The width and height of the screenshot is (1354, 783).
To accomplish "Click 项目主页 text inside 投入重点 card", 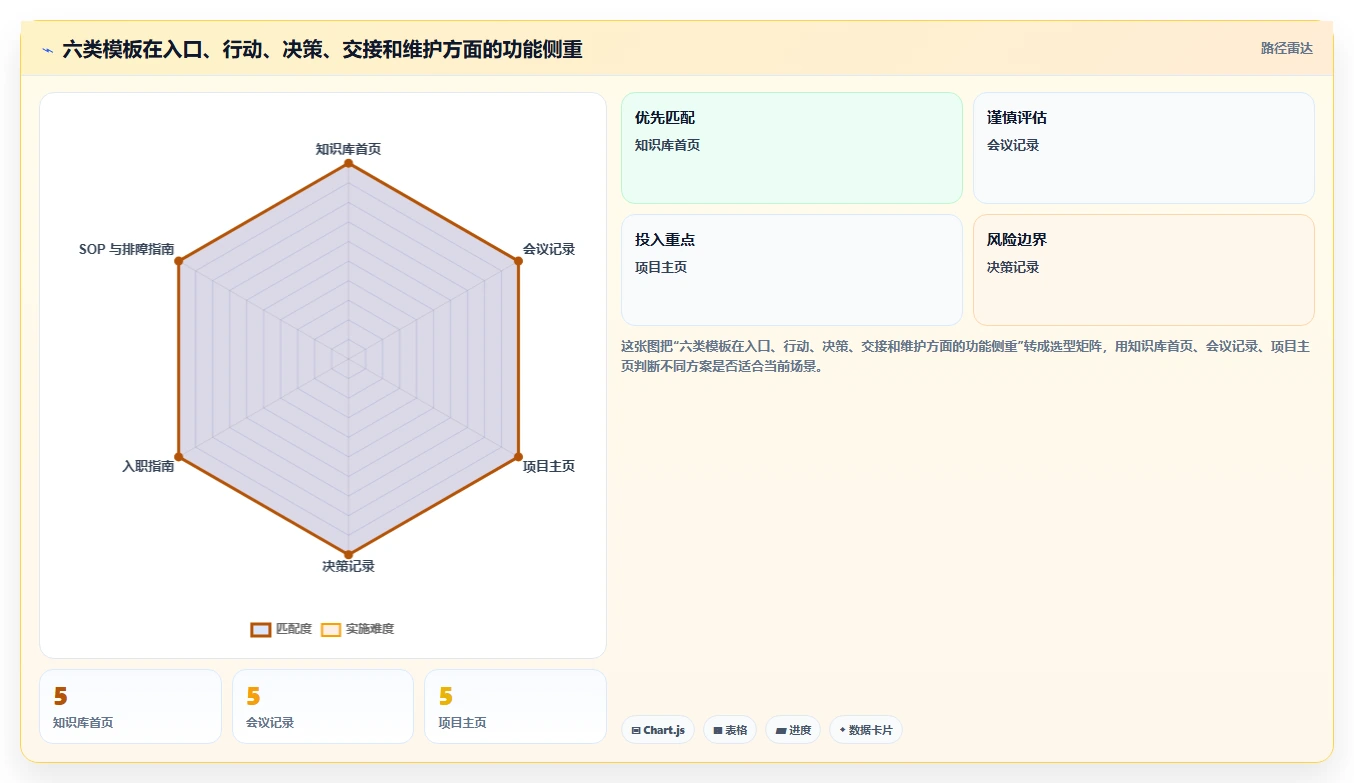I will tap(661, 267).
